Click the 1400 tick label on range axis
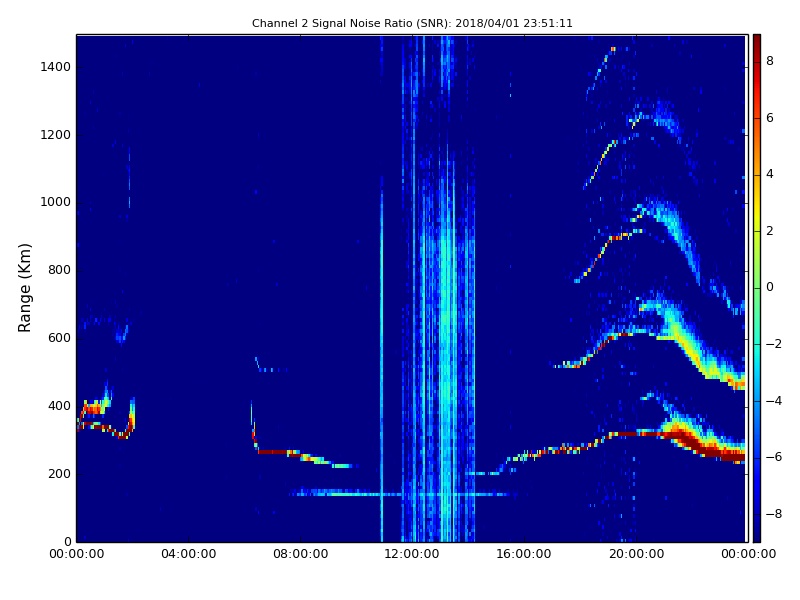Image resolution: width=800 pixels, height=600 pixels. tap(56, 67)
